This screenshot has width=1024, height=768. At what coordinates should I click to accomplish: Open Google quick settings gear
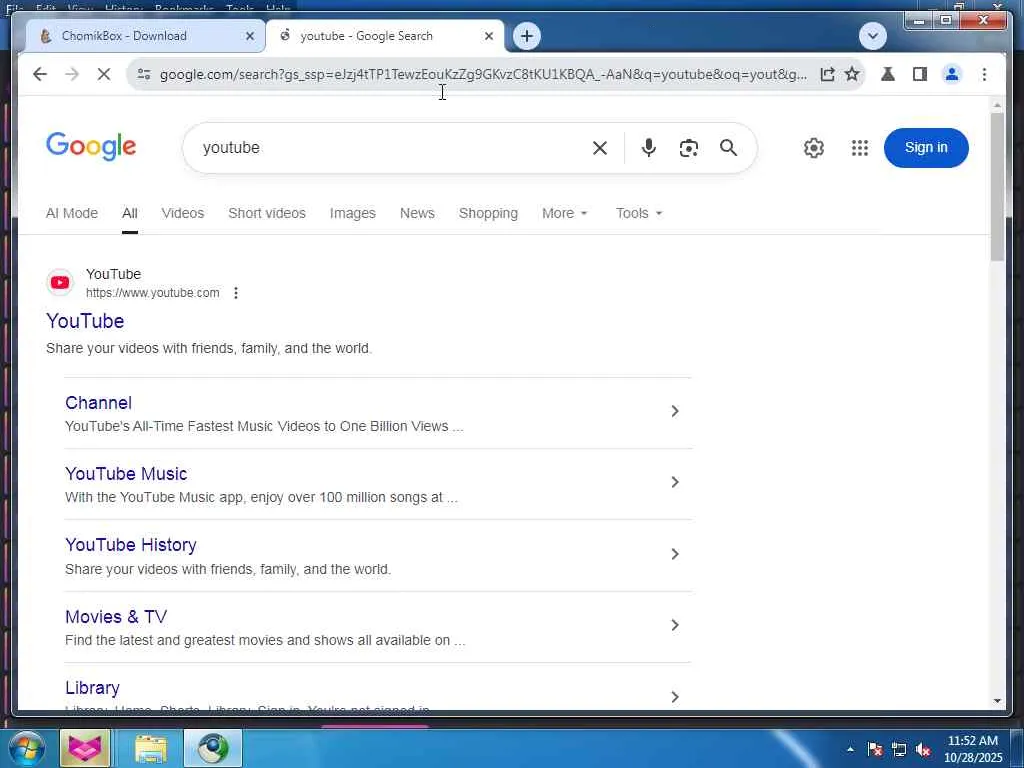pyautogui.click(x=814, y=148)
